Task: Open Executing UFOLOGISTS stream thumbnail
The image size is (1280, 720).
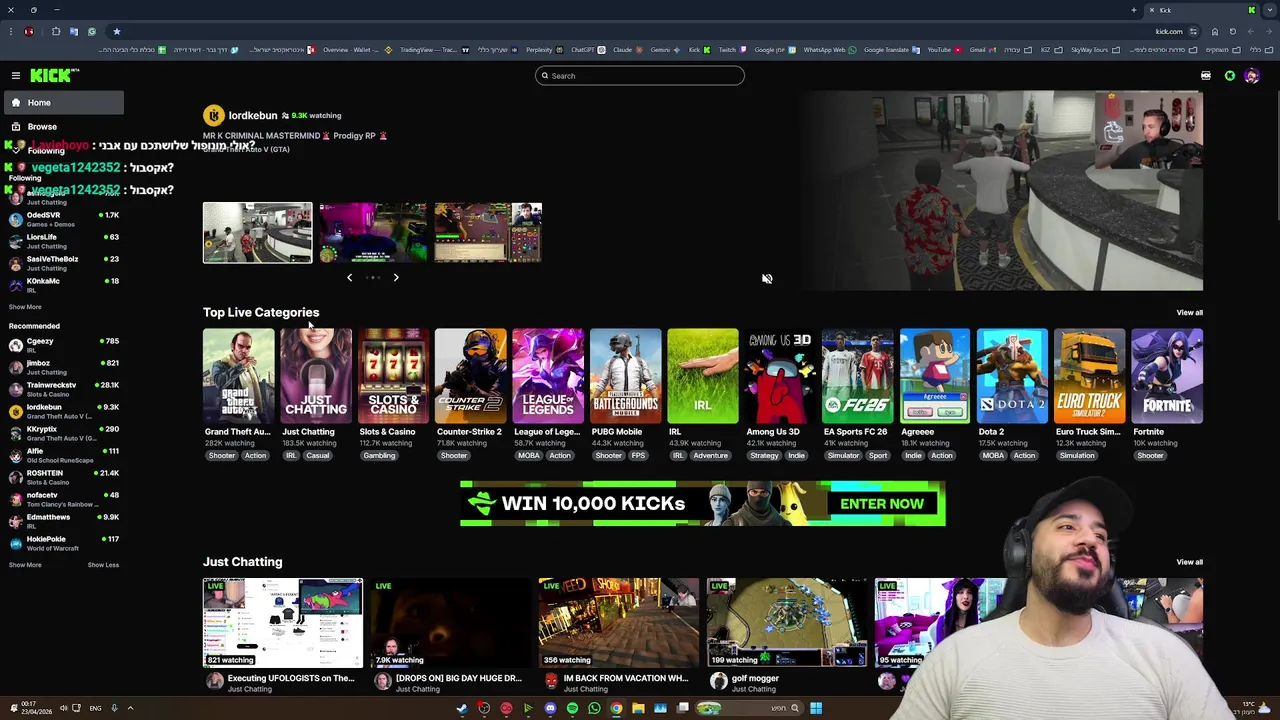Action: pos(283,622)
